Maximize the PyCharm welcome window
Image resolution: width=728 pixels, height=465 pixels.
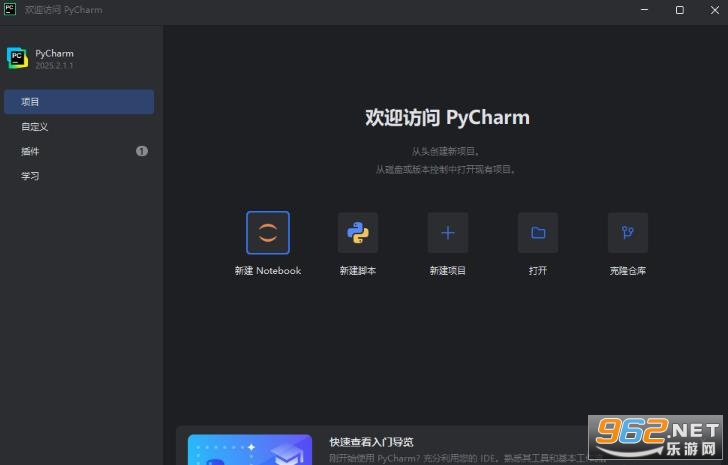(680, 10)
